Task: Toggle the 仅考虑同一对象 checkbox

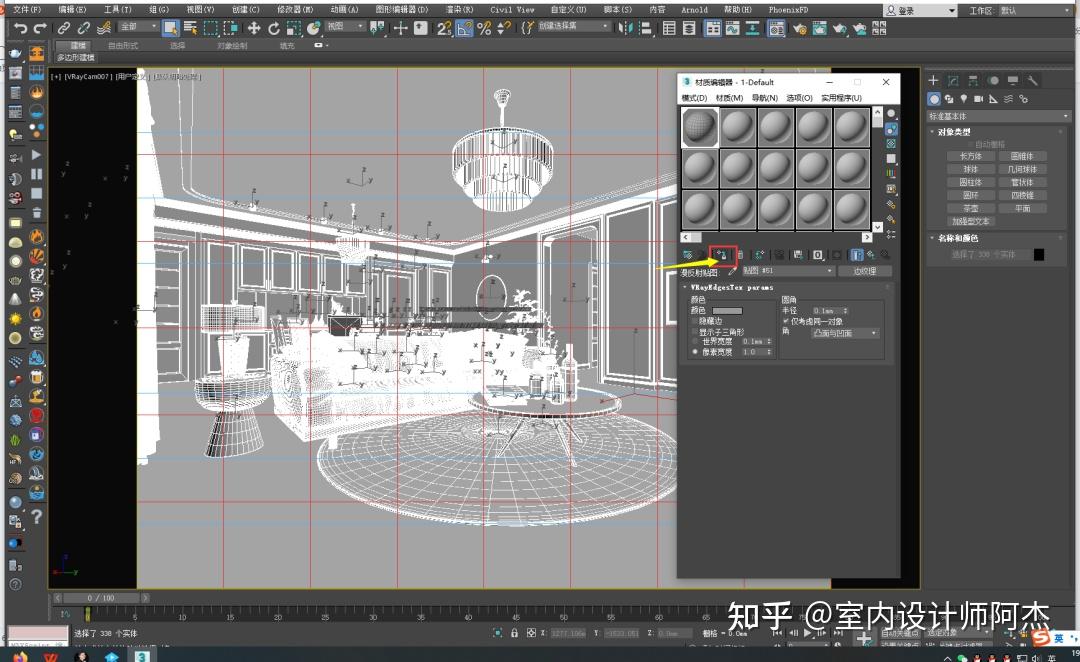Action: (x=786, y=321)
